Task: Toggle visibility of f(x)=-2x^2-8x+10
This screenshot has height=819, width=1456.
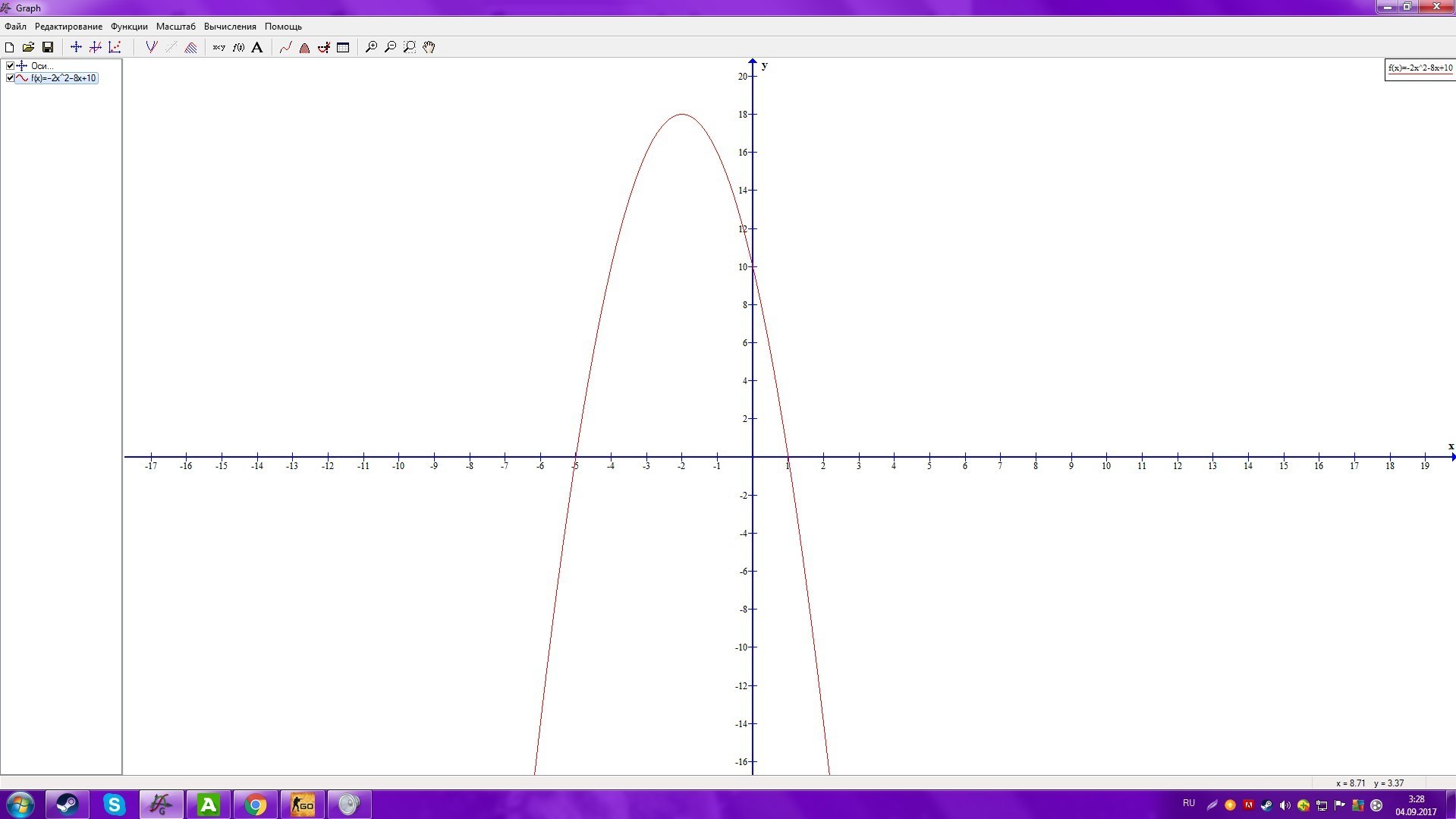Action: [x=10, y=78]
